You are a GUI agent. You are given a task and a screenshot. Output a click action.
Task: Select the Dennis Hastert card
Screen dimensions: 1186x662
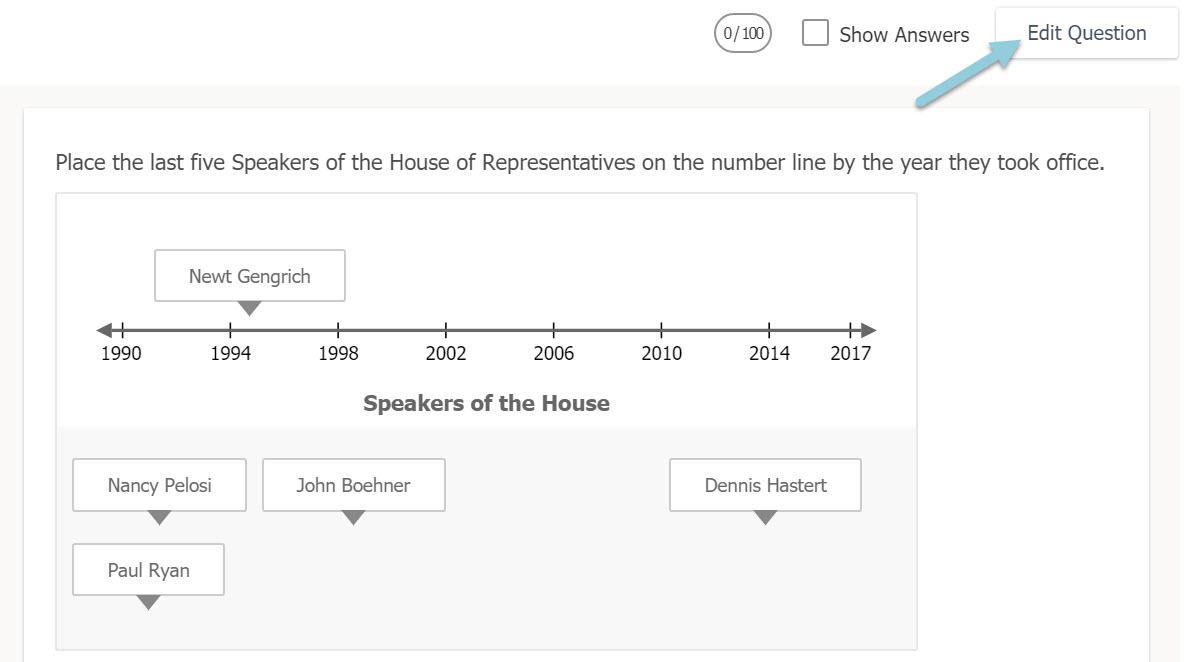765,485
